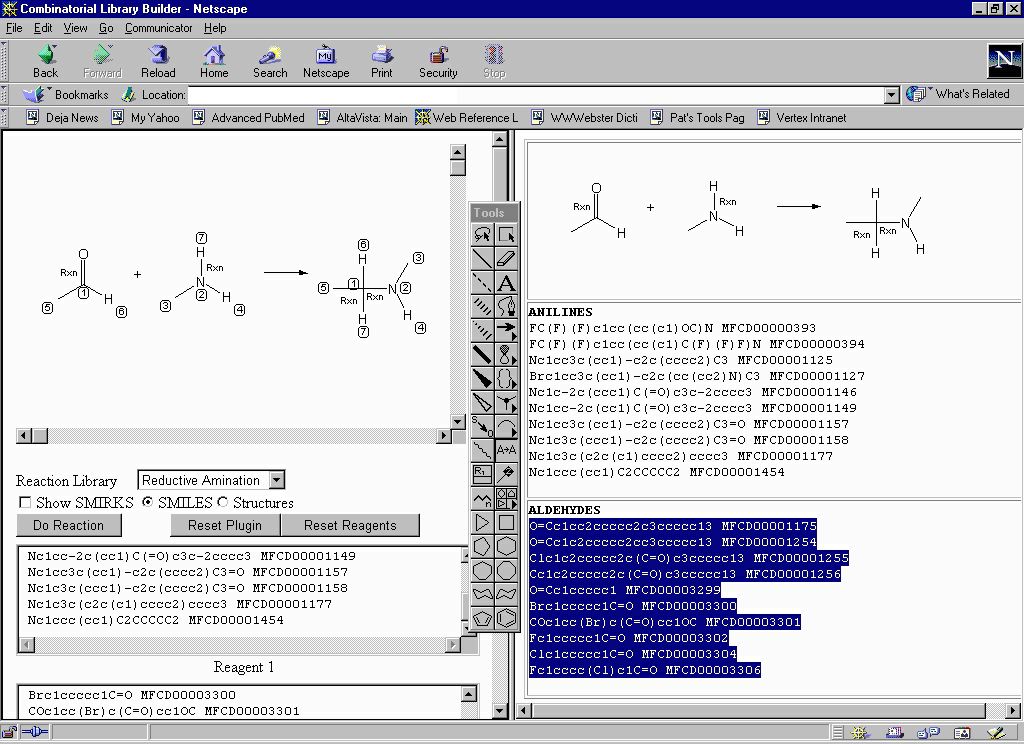Open the Bookmarks dropdown

pos(66,95)
